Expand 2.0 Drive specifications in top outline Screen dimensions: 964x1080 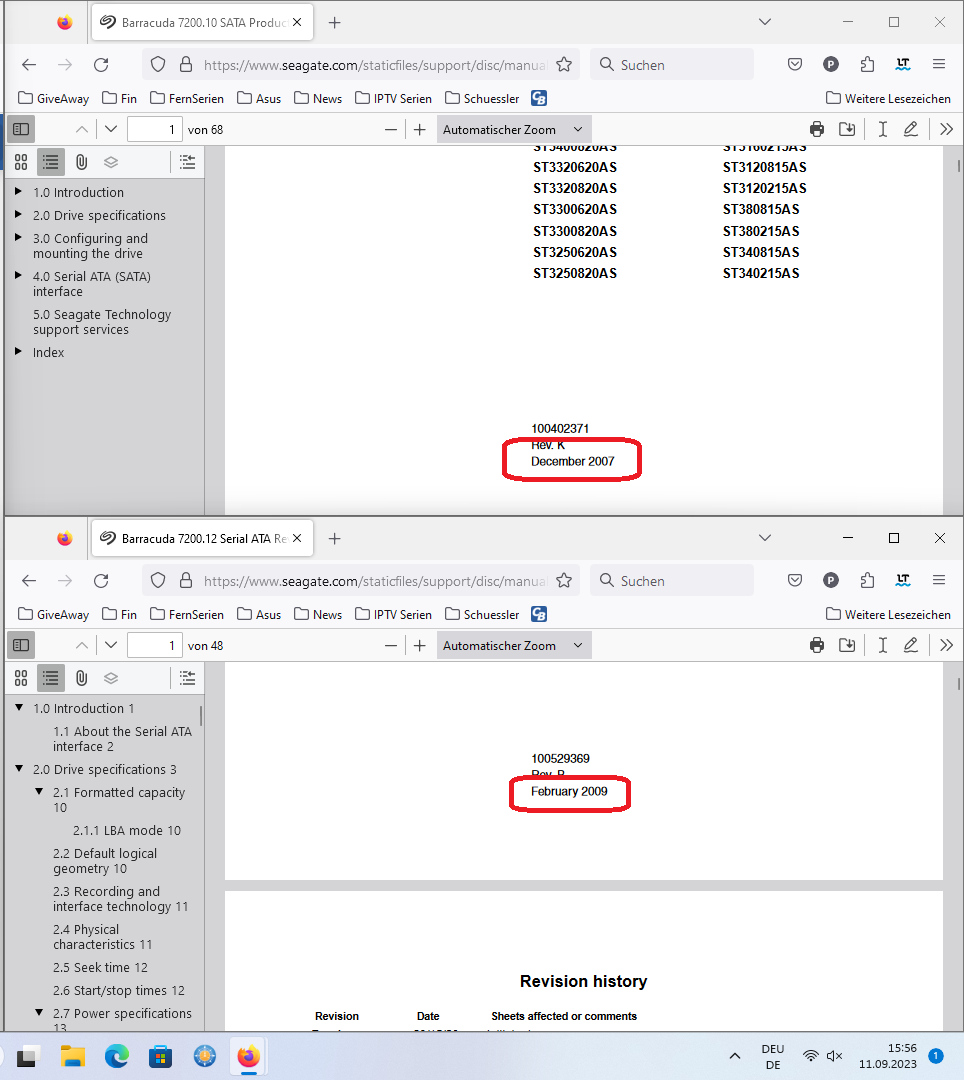19,214
